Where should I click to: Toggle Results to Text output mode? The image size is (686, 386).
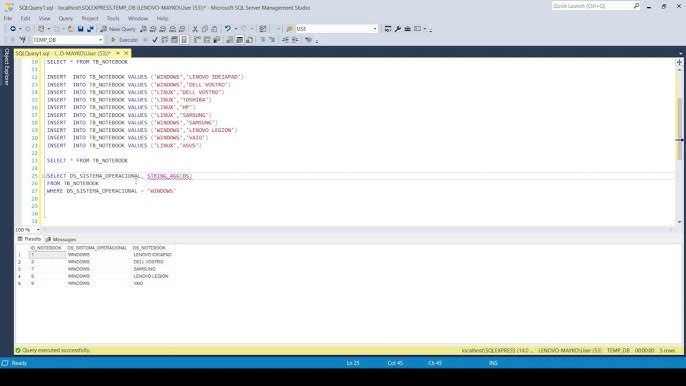coord(230,40)
